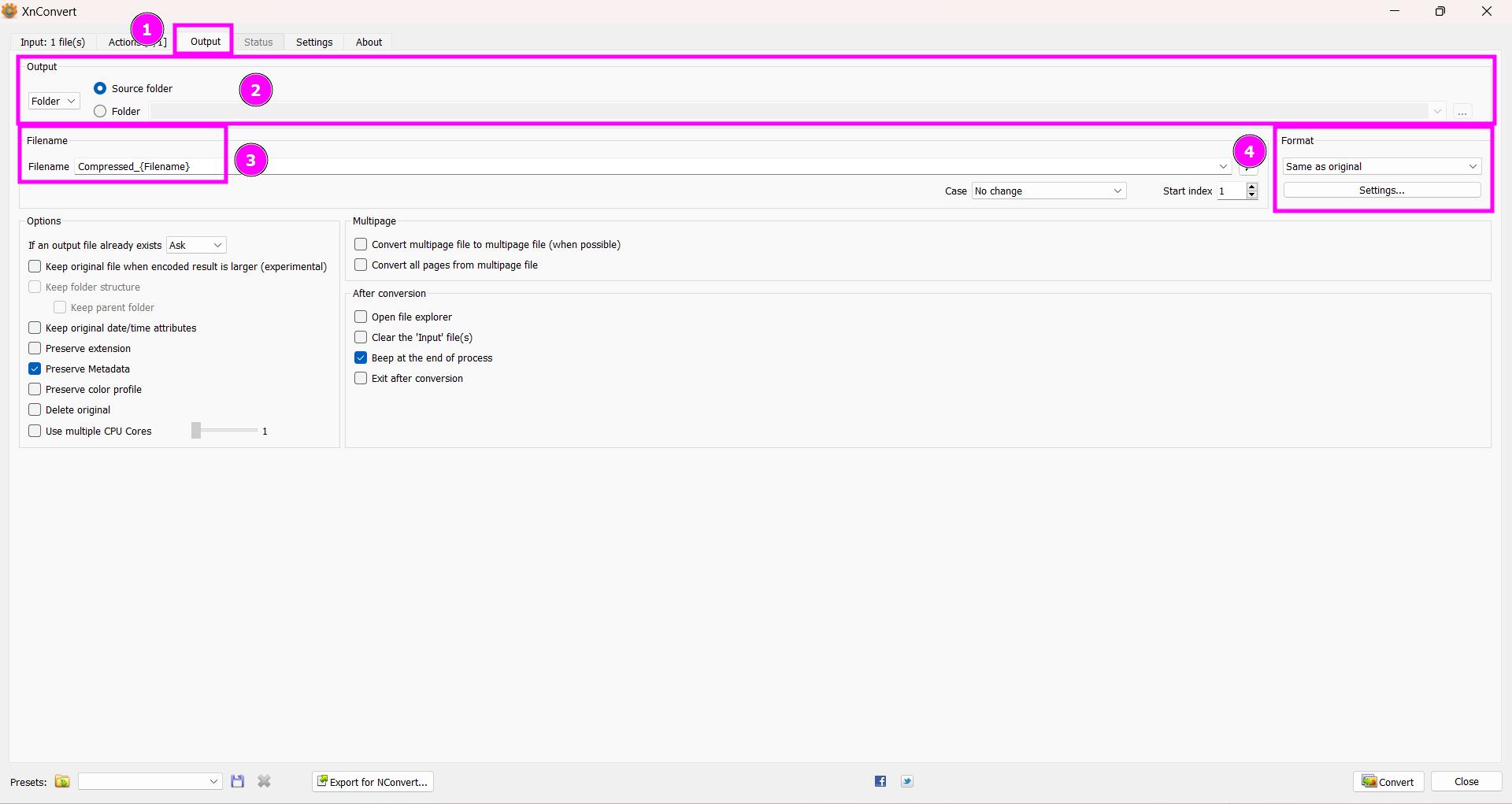The width and height of the screenshot is (1512, 804).
Task: Switch to the Output tab
Action: [206, 41]
